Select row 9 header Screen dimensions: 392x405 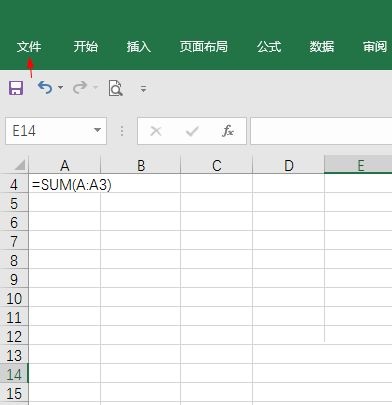(14, 279)
